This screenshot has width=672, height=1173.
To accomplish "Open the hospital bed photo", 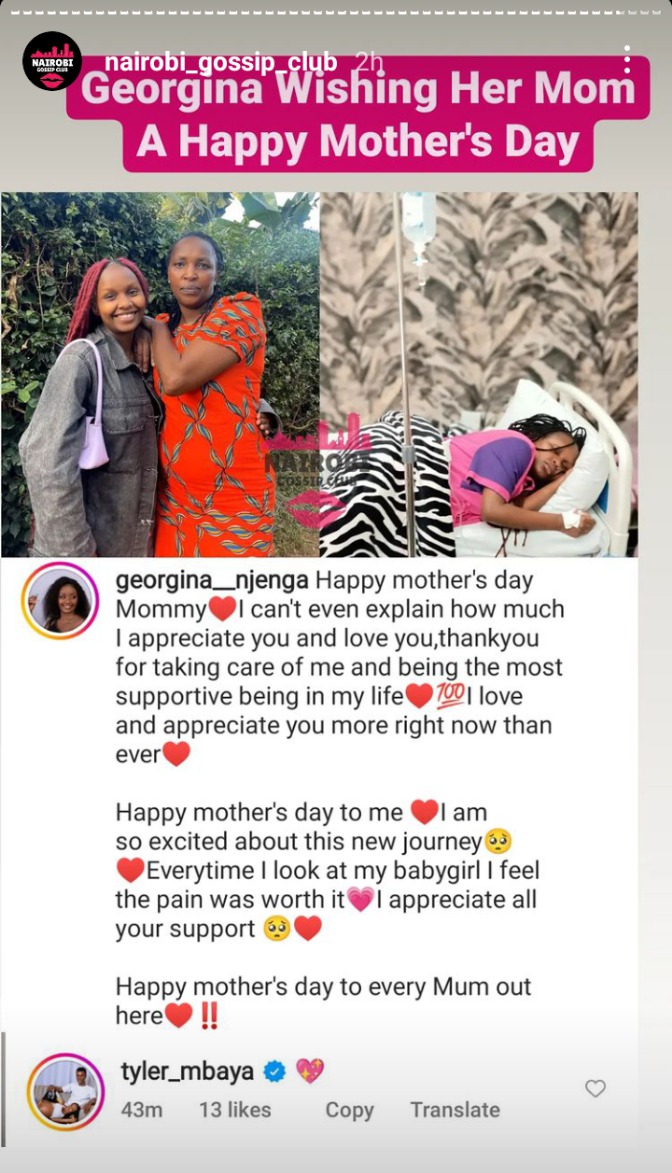I will [479, 374].
